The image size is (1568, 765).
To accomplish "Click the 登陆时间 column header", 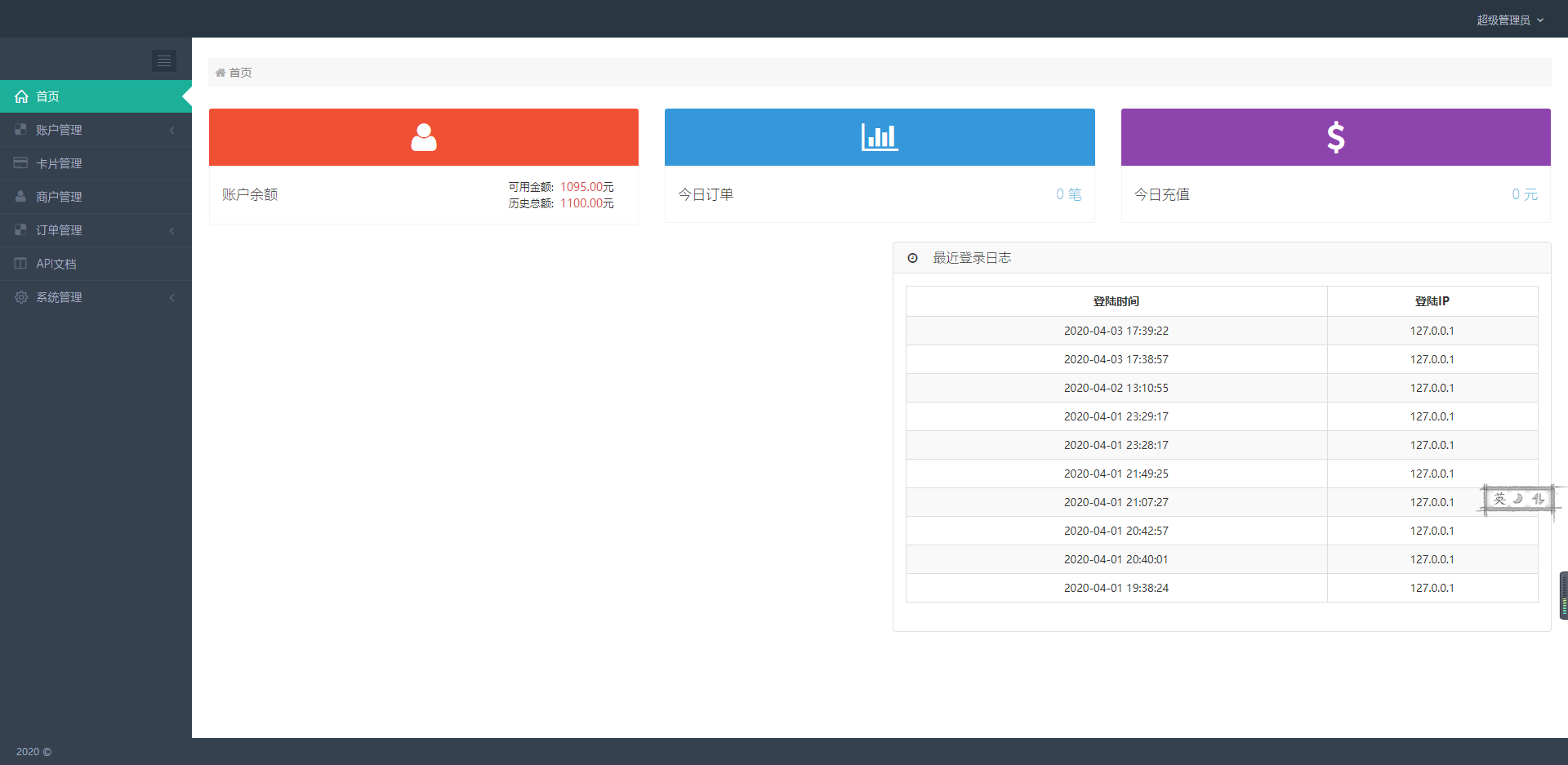I will [1116, 301].
